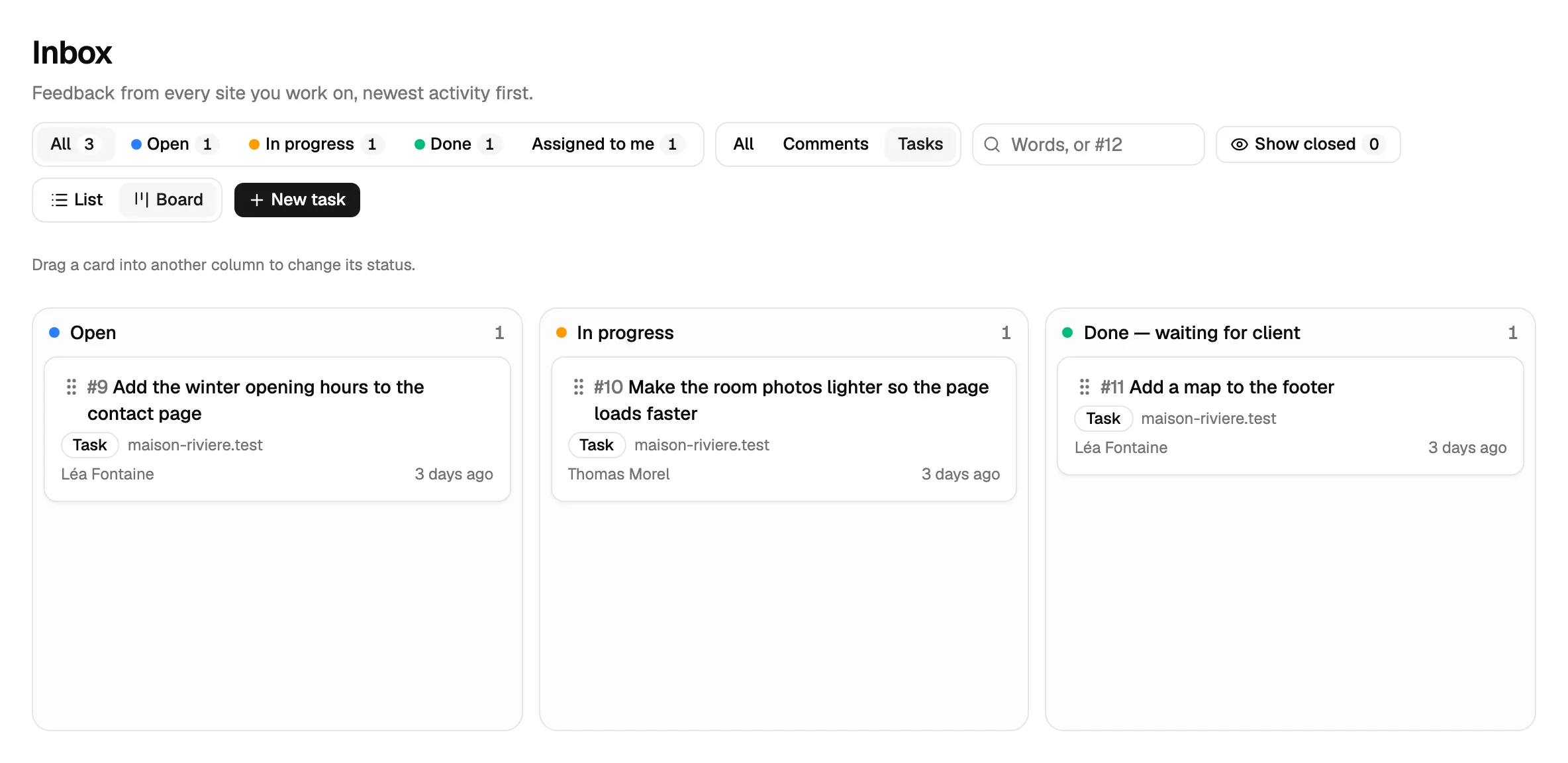Click Thomas Morel on card #10
1568x763 pixels.
618,474
